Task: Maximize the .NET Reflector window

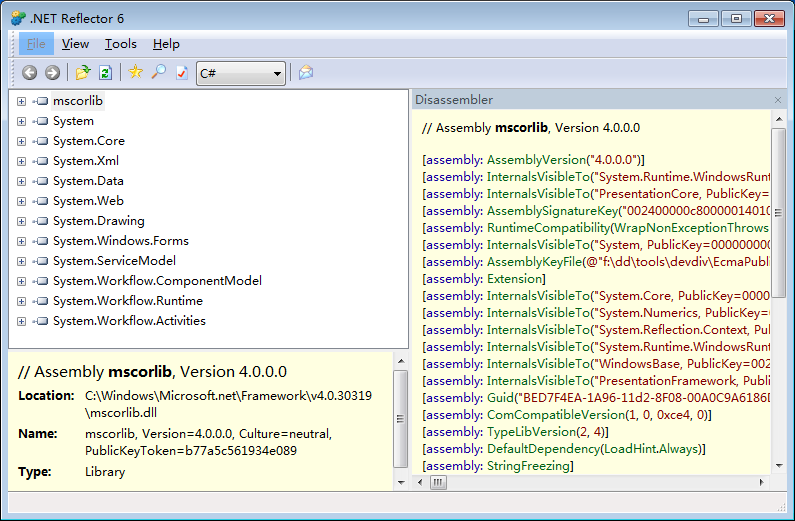Action: [736, 19]
